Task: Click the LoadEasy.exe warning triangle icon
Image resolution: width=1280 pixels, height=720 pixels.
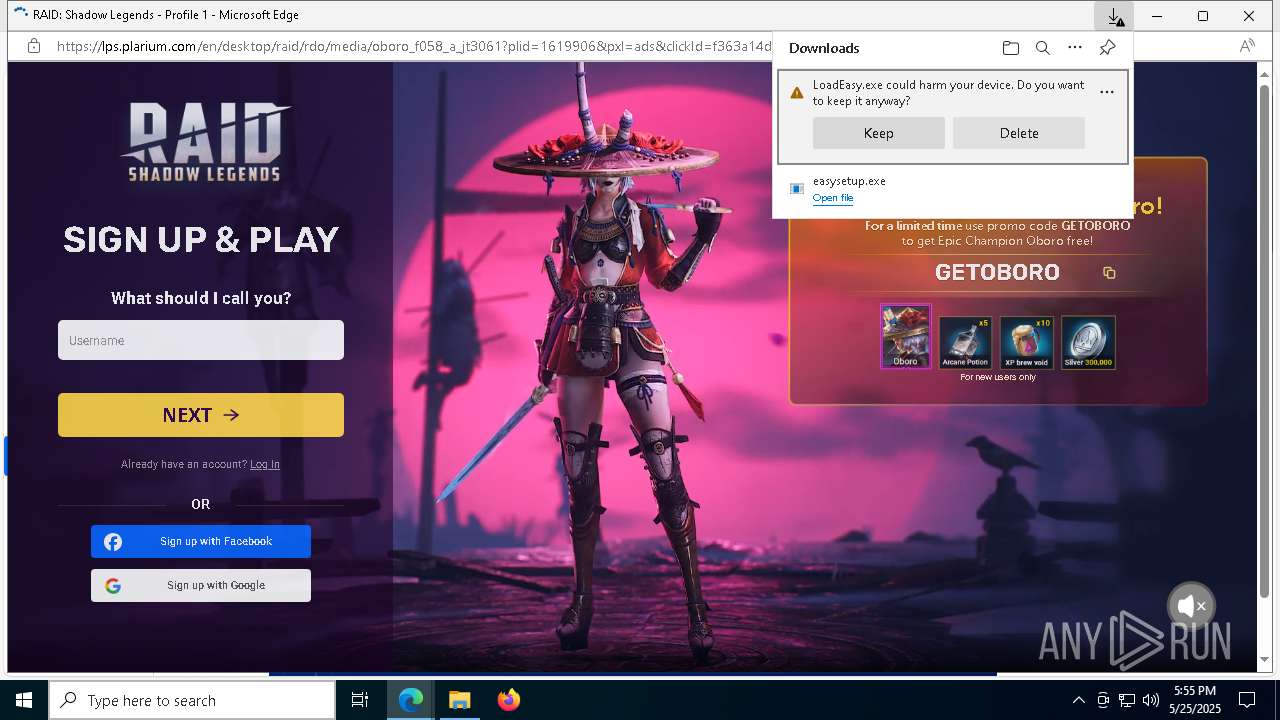Action: coord(797,93)
